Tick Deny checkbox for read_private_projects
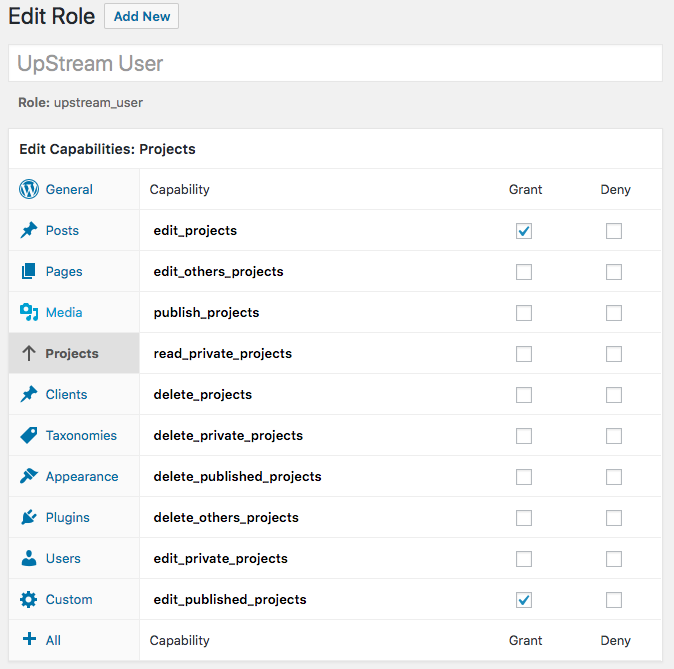This screenshot has width=674, height=669. [x=614, y=354]
